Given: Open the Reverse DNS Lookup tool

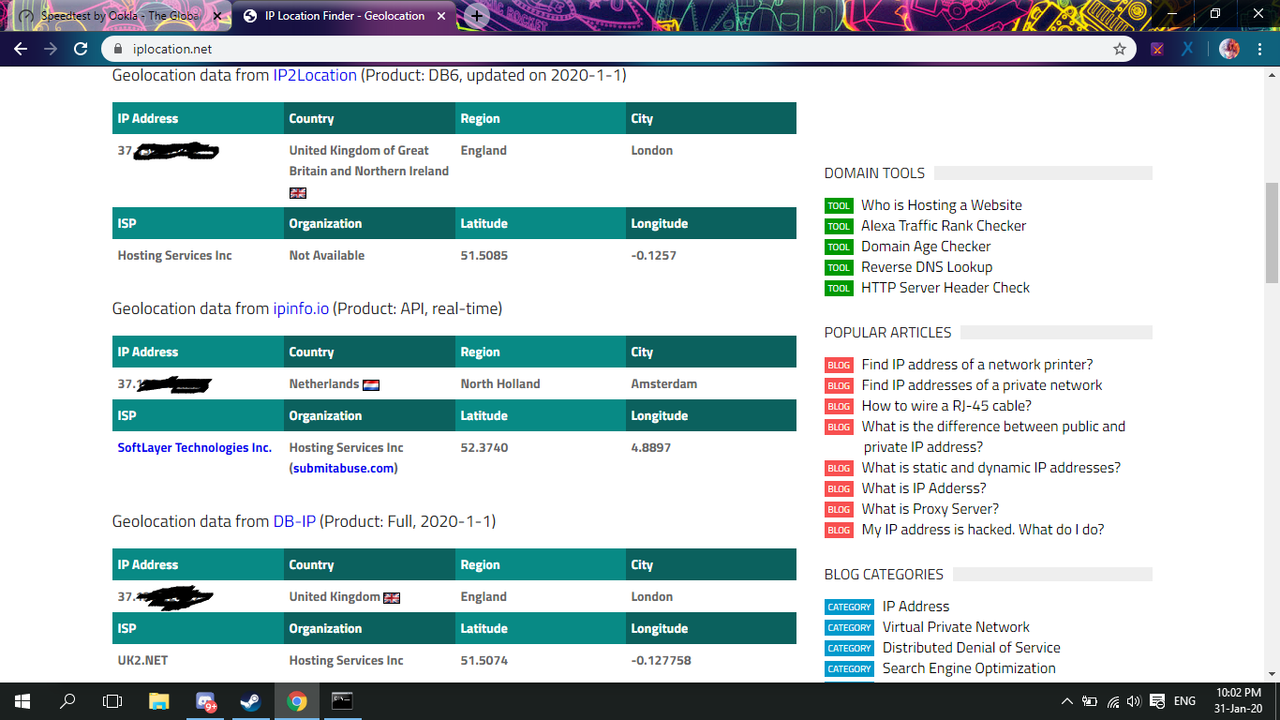Looking at the screenshot, I should pos(927,267).
